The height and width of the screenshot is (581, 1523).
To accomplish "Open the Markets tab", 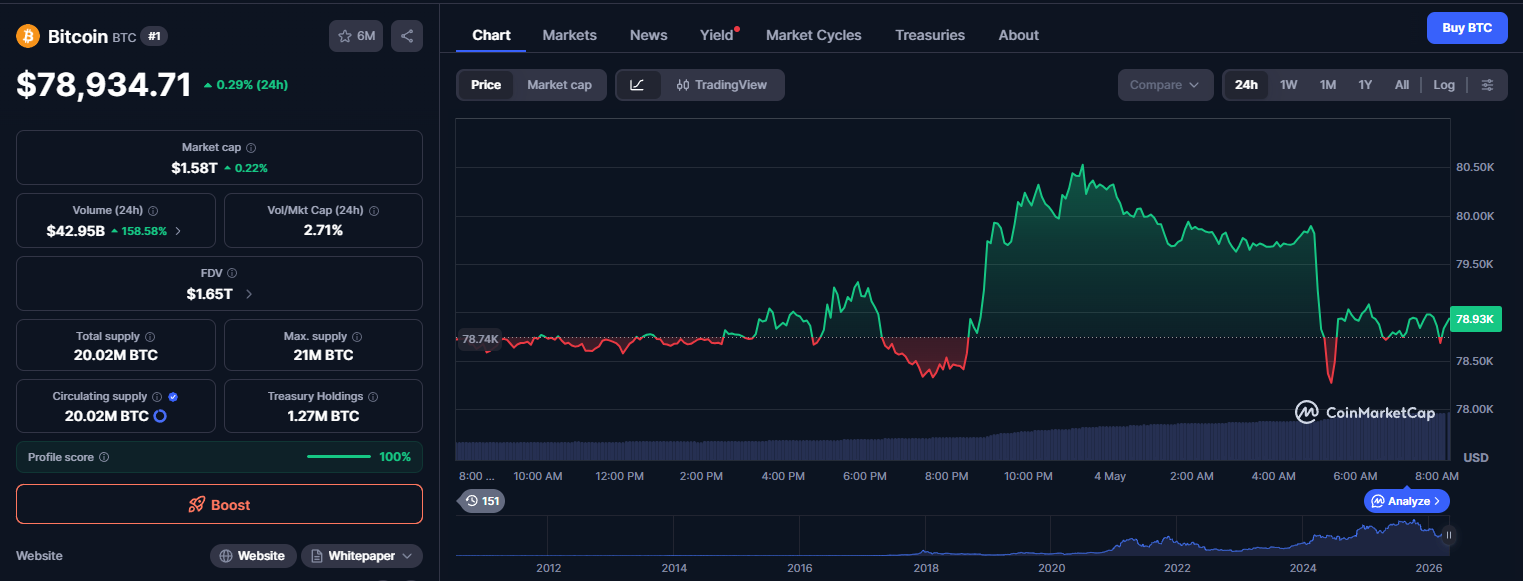I will [x=569, y=35].
